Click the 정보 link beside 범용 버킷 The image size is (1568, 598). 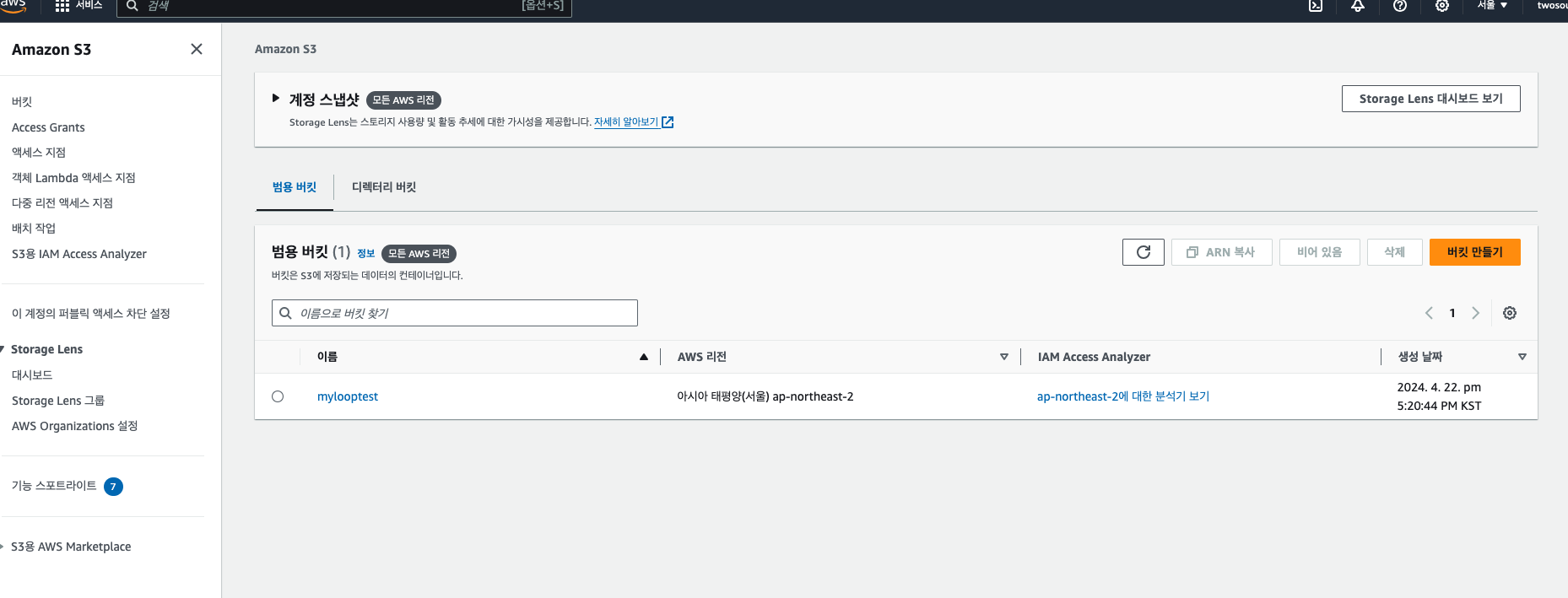pyautogui.click(x=365, y=253)
